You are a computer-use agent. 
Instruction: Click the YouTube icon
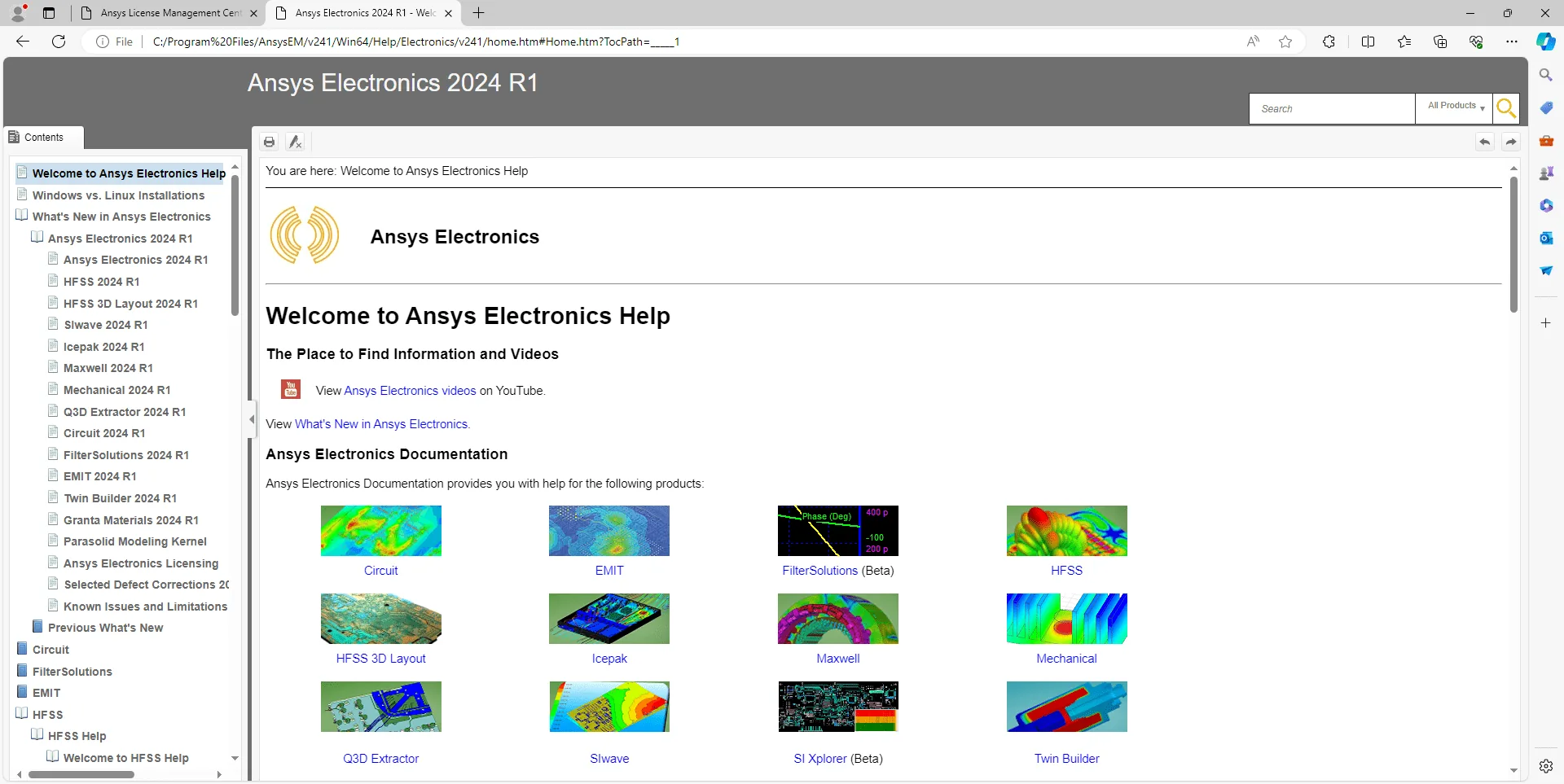pos(290,389)
